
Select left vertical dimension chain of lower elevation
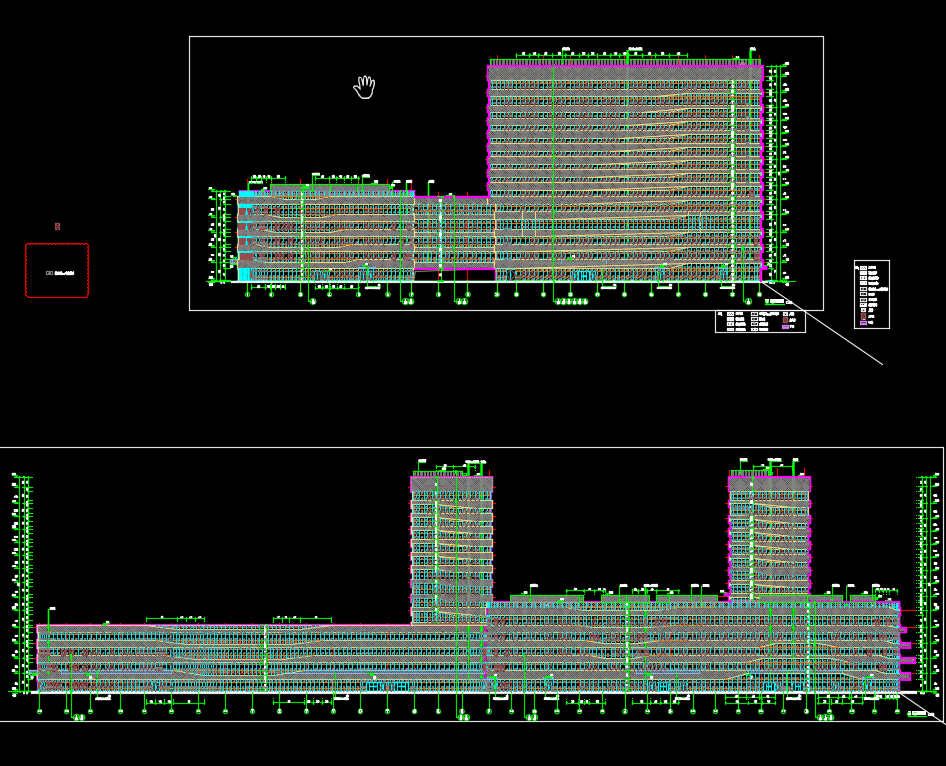pos(22,585)
